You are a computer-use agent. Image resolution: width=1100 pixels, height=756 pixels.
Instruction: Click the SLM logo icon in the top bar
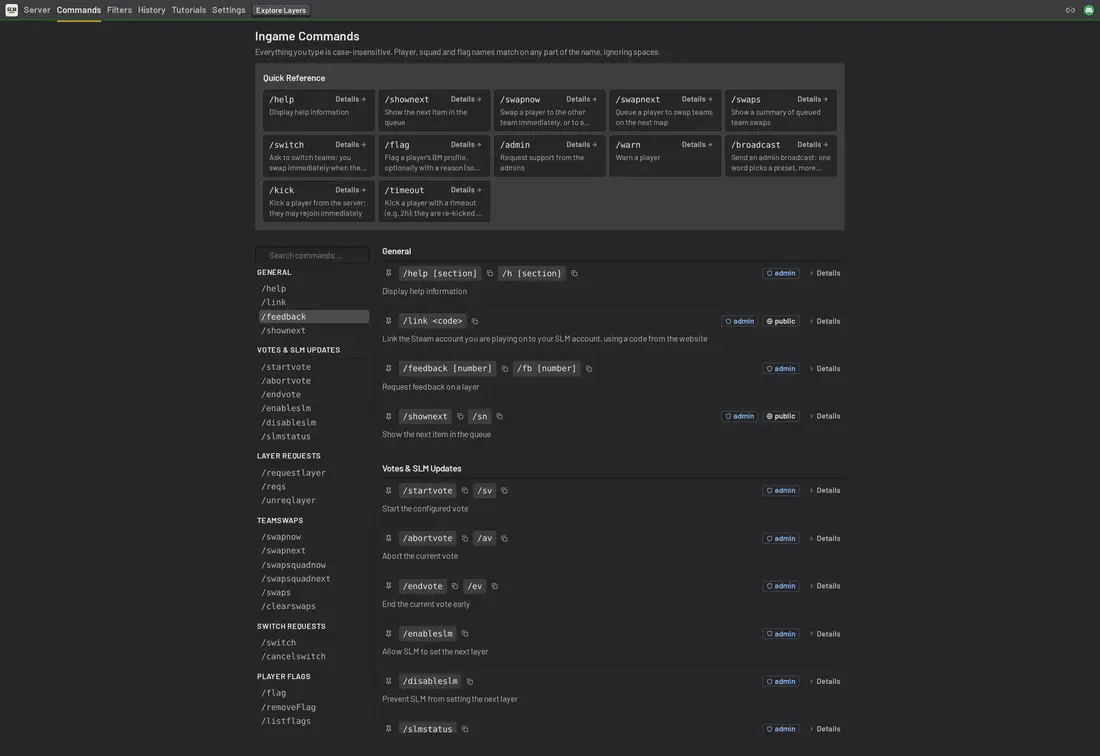pyautogui.click(x=11, y=10)
